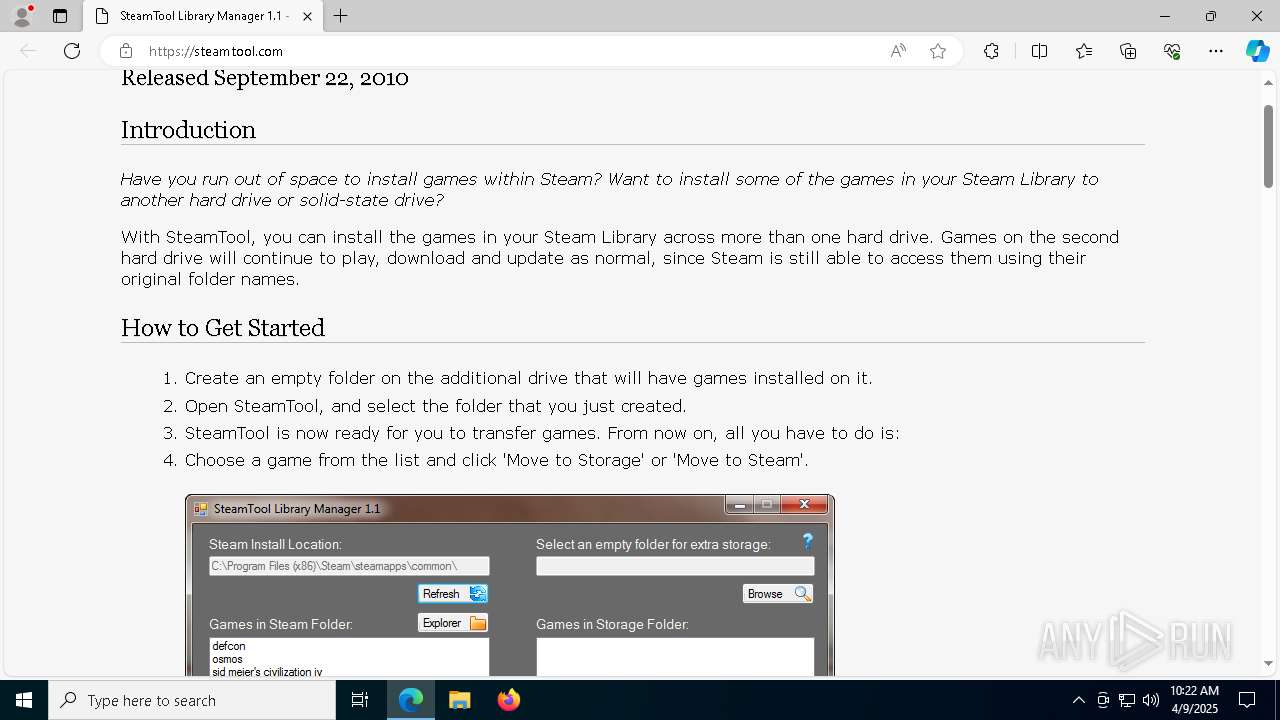Select 'osmos' in the games list
Screen dimensions: 1280x720
[228, 659]
